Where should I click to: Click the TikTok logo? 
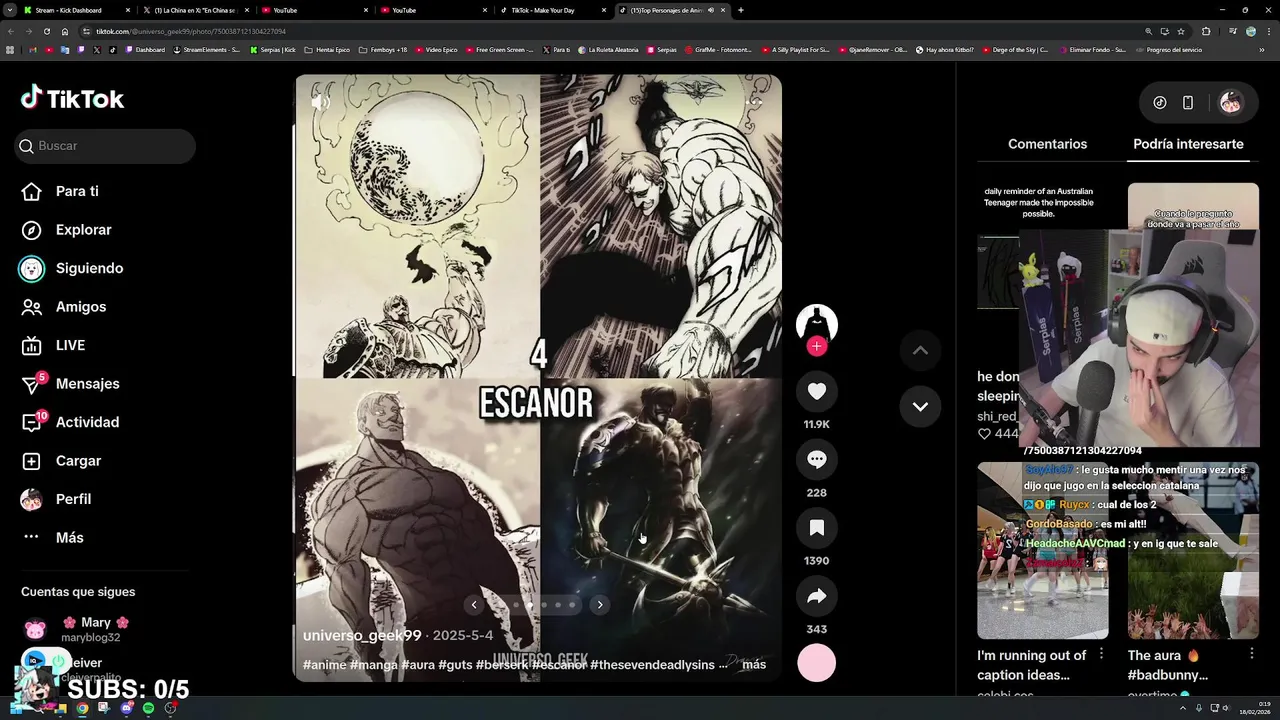(72, 98)
